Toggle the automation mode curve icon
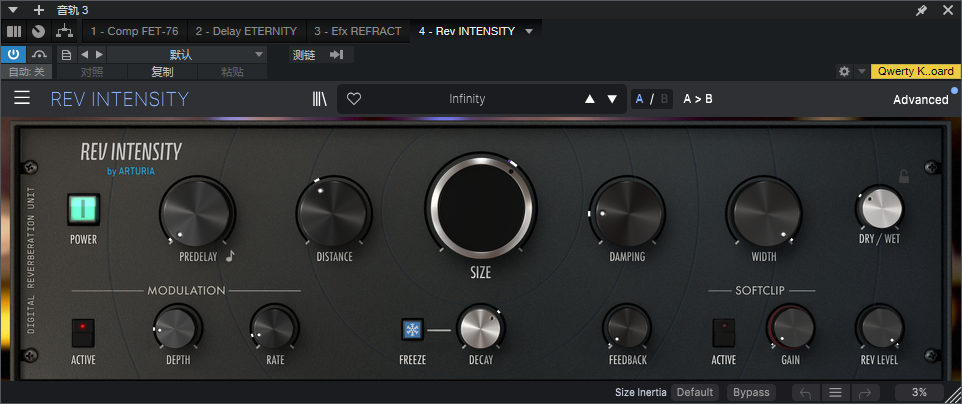962x404 pixels. (x=39, y=55)
